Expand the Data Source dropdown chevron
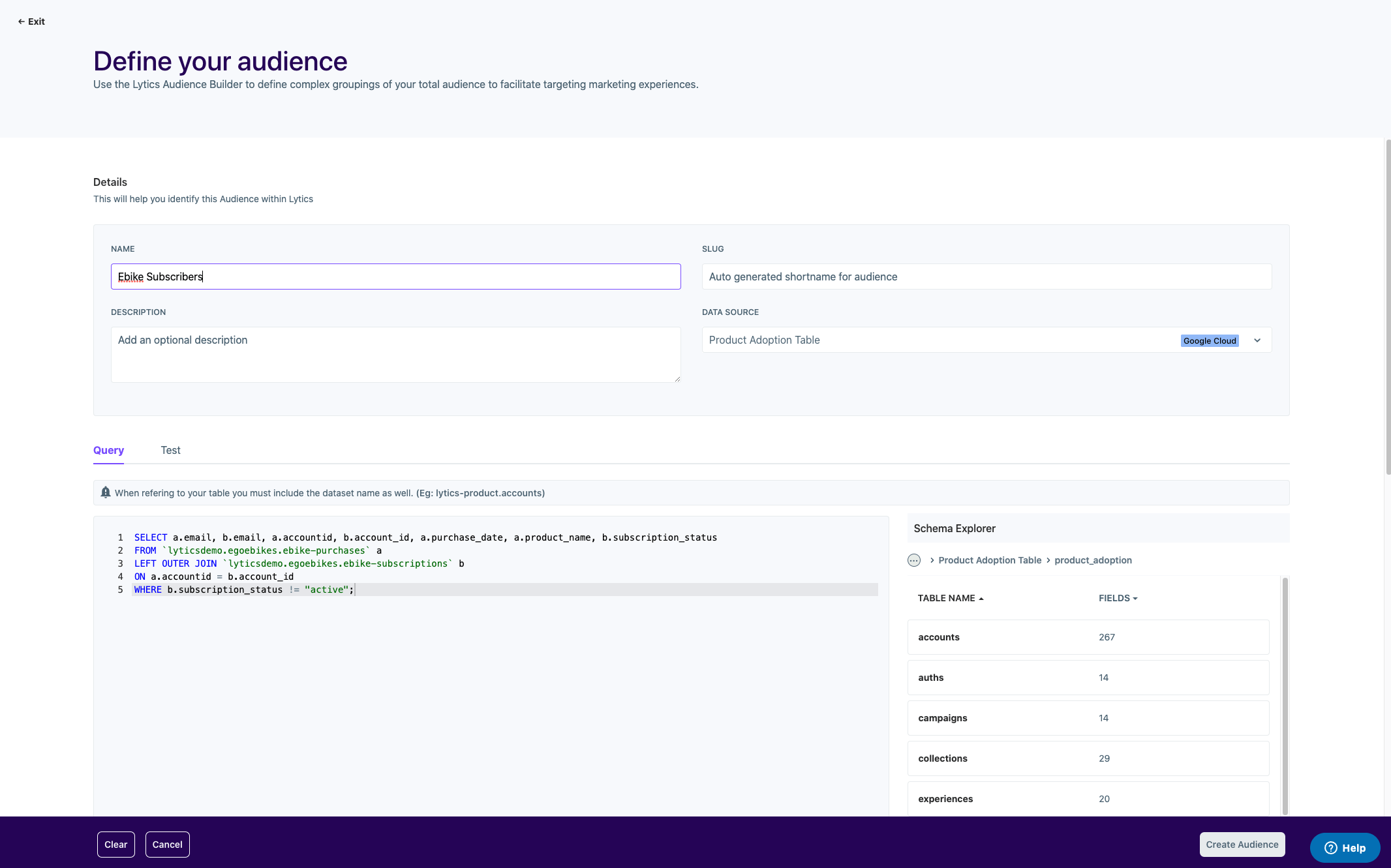This screenshot has width=1391, height=868. [x=1257, y=340]
